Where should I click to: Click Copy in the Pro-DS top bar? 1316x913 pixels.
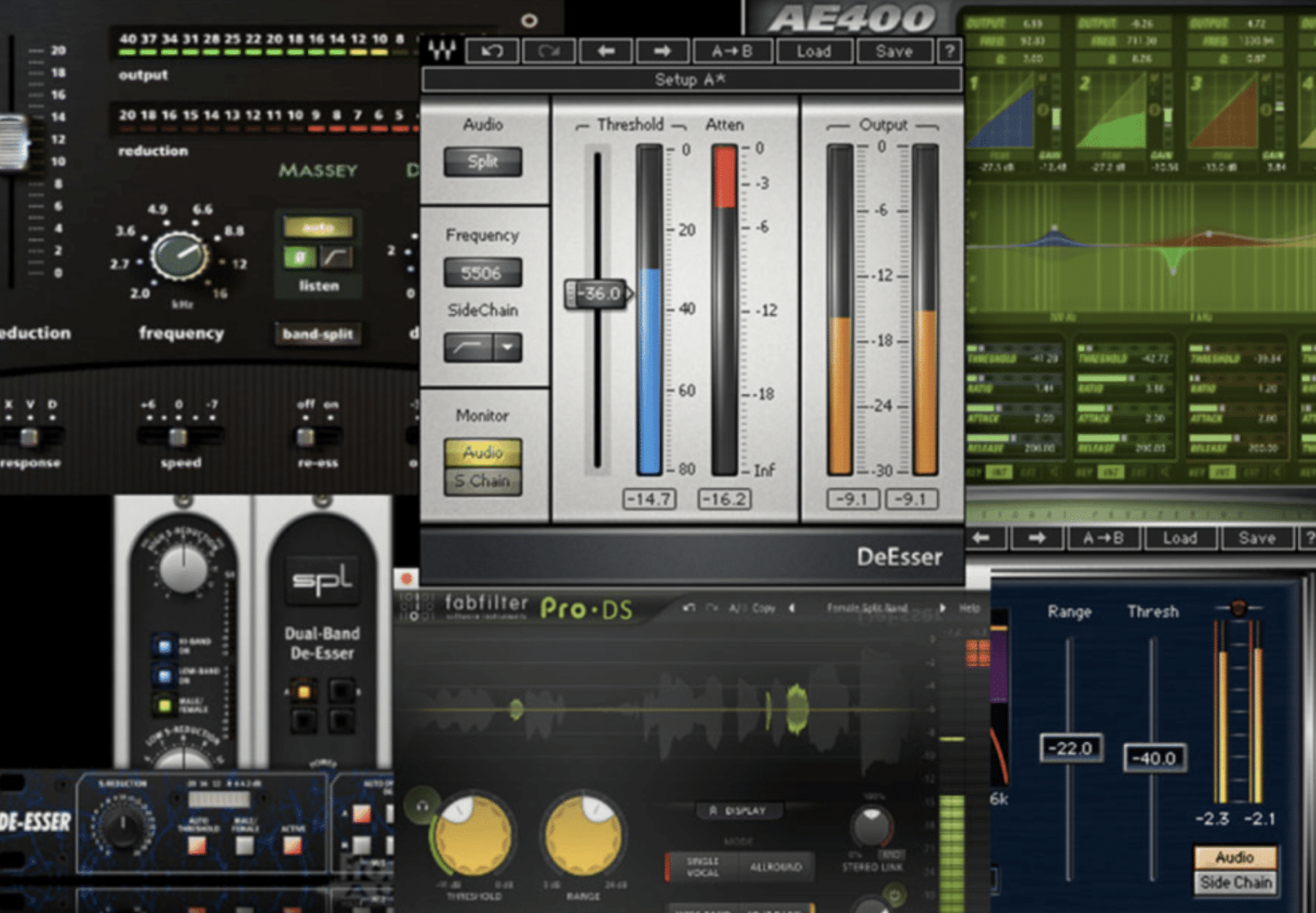click(x=763, y=608)
